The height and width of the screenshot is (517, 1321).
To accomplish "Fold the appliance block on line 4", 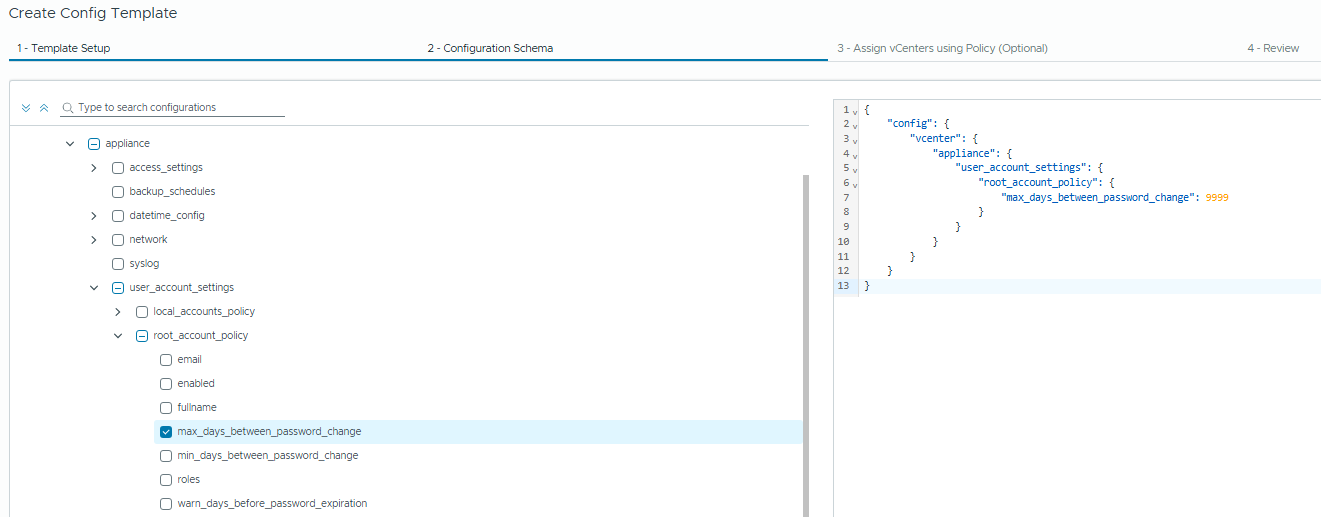I will click(855, 155).
